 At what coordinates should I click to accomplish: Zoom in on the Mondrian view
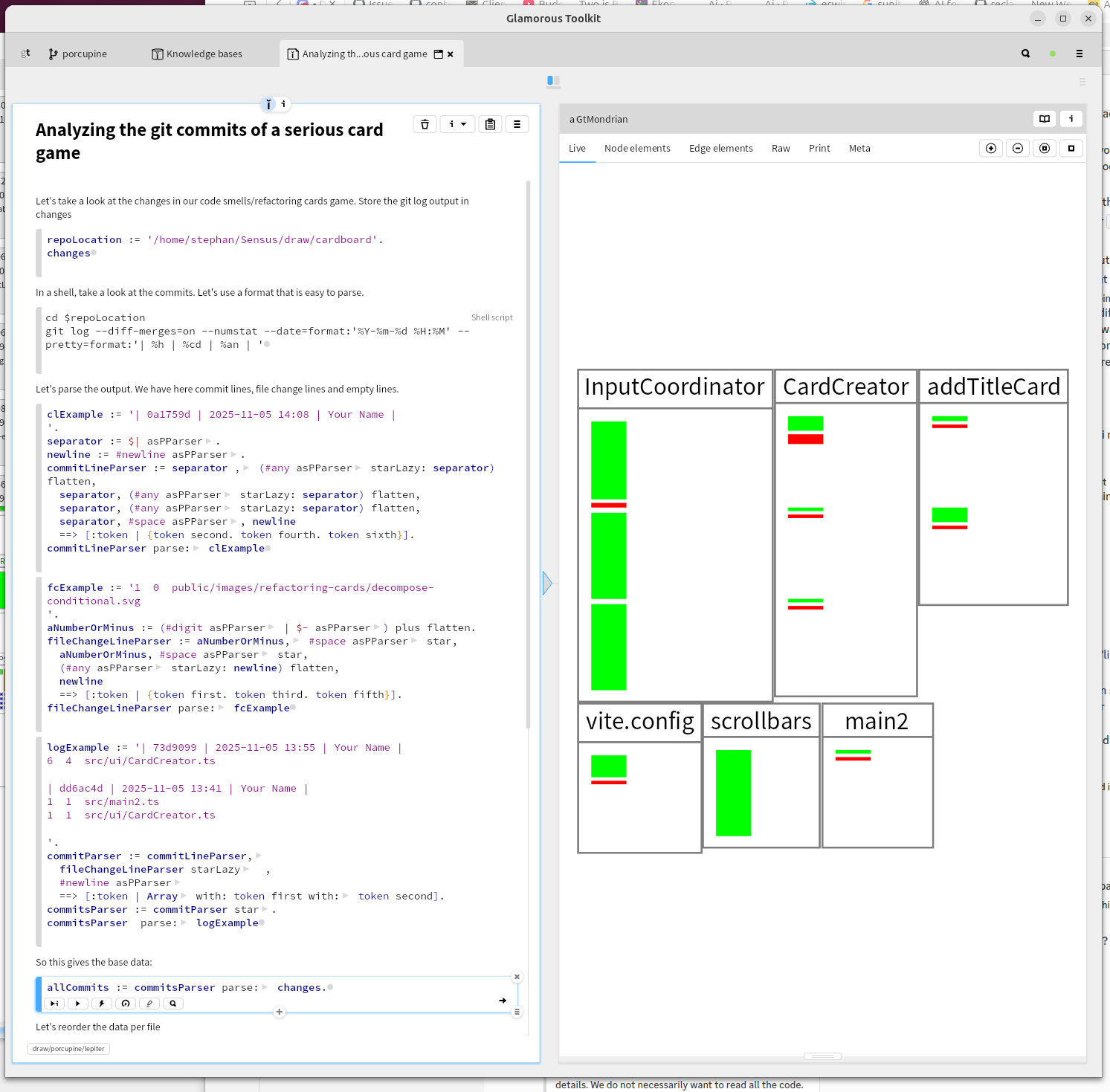pos(990,149)
